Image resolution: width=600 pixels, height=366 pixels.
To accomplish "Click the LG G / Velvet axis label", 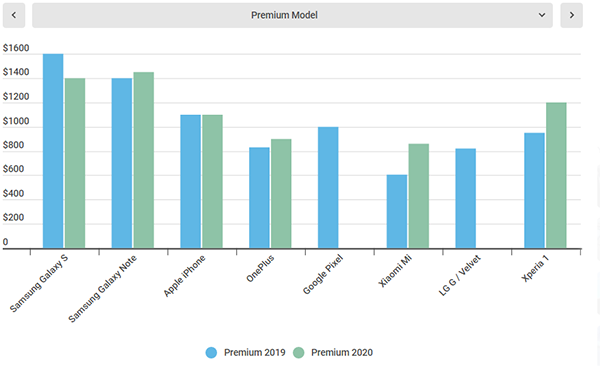I will pos(459,276).
